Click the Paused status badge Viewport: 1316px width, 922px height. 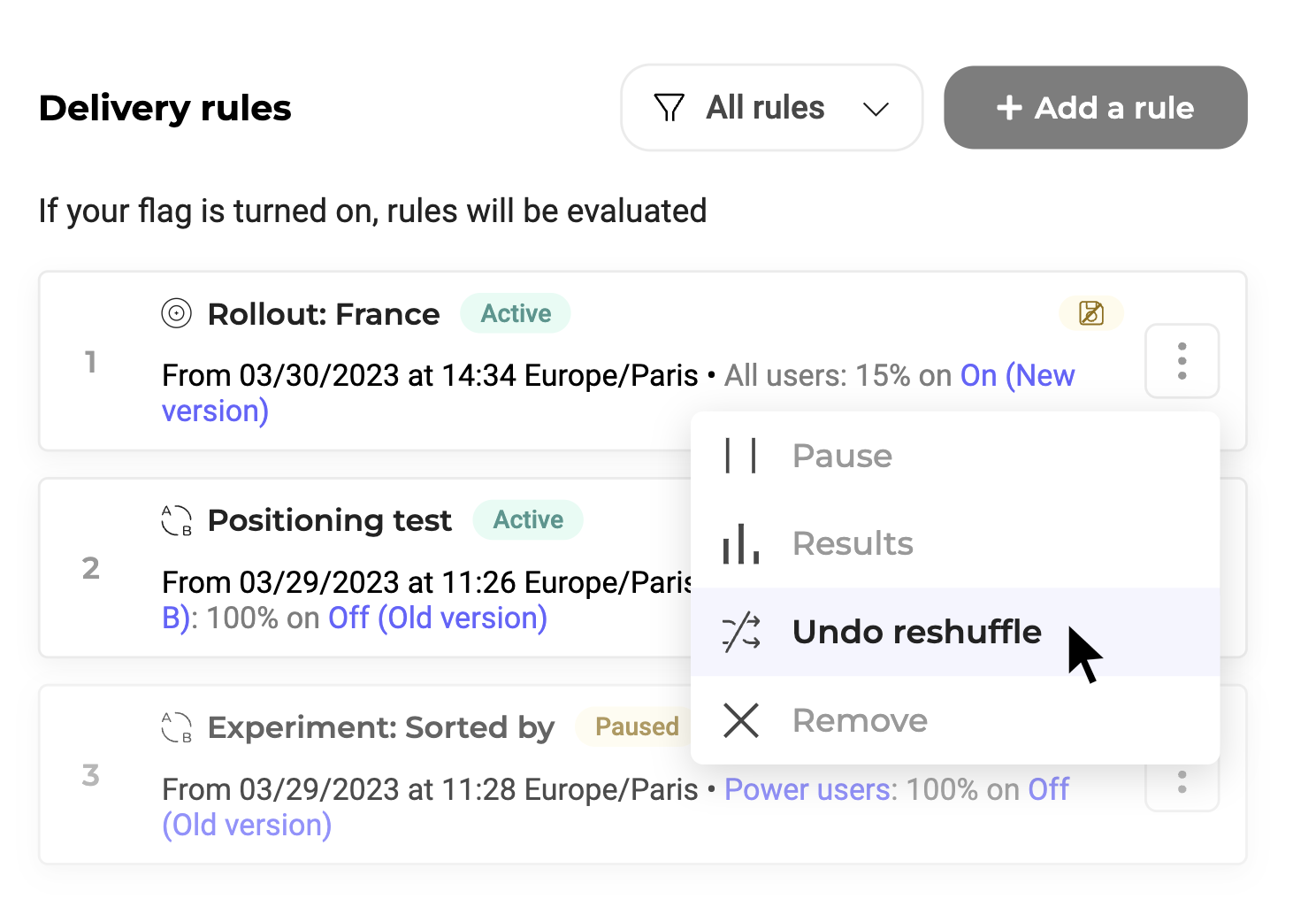(x=637, y=726)
